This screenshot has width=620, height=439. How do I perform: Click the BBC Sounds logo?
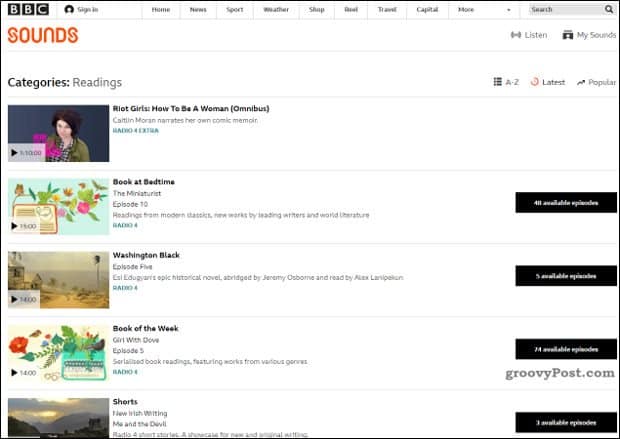click(42, 35)
